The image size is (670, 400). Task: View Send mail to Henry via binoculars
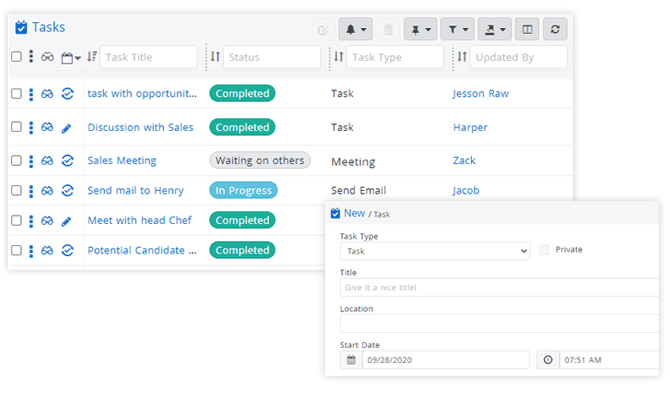click(47, 191)
